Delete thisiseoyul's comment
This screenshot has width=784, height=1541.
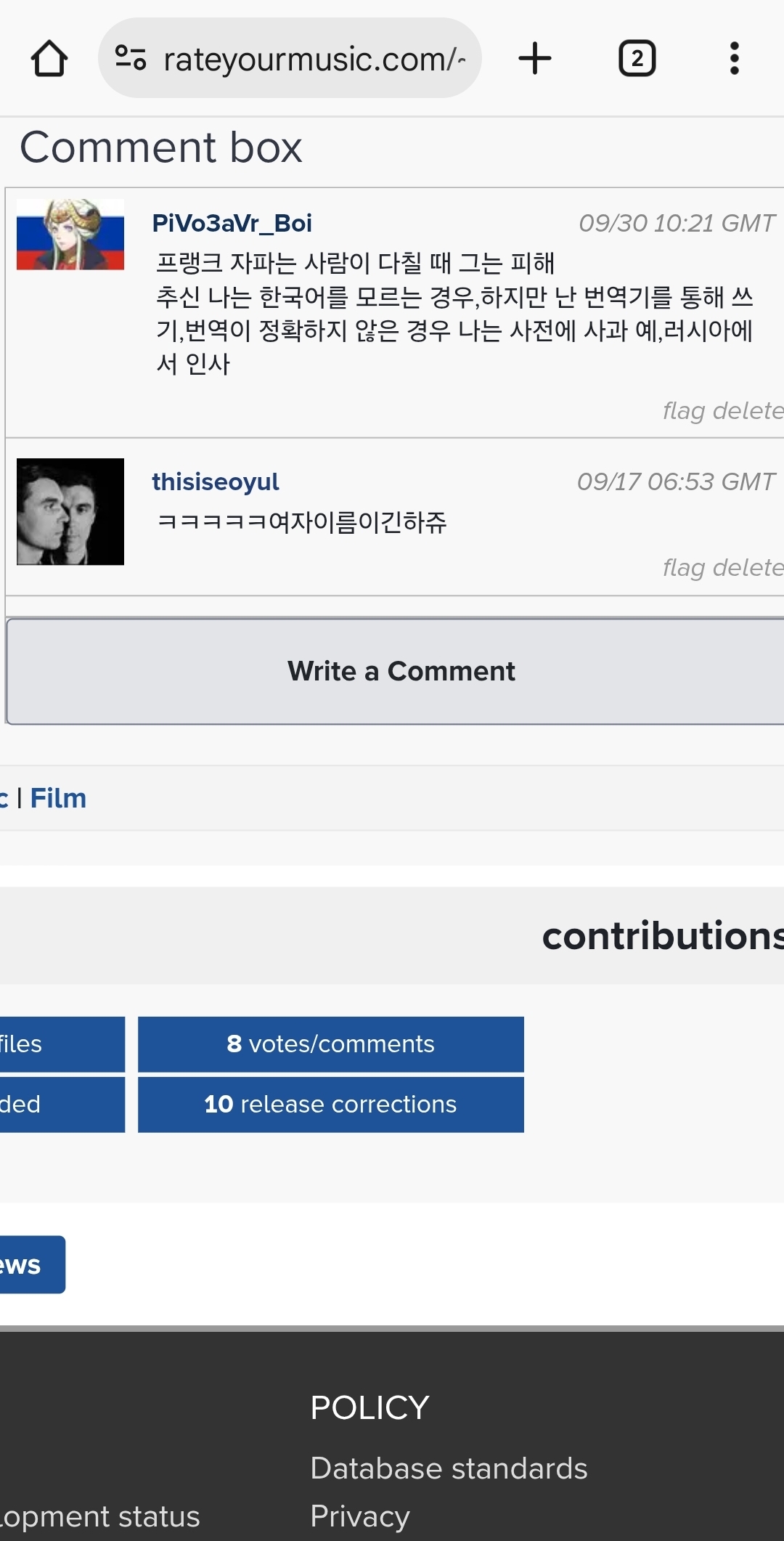click(x=748, y=568)
